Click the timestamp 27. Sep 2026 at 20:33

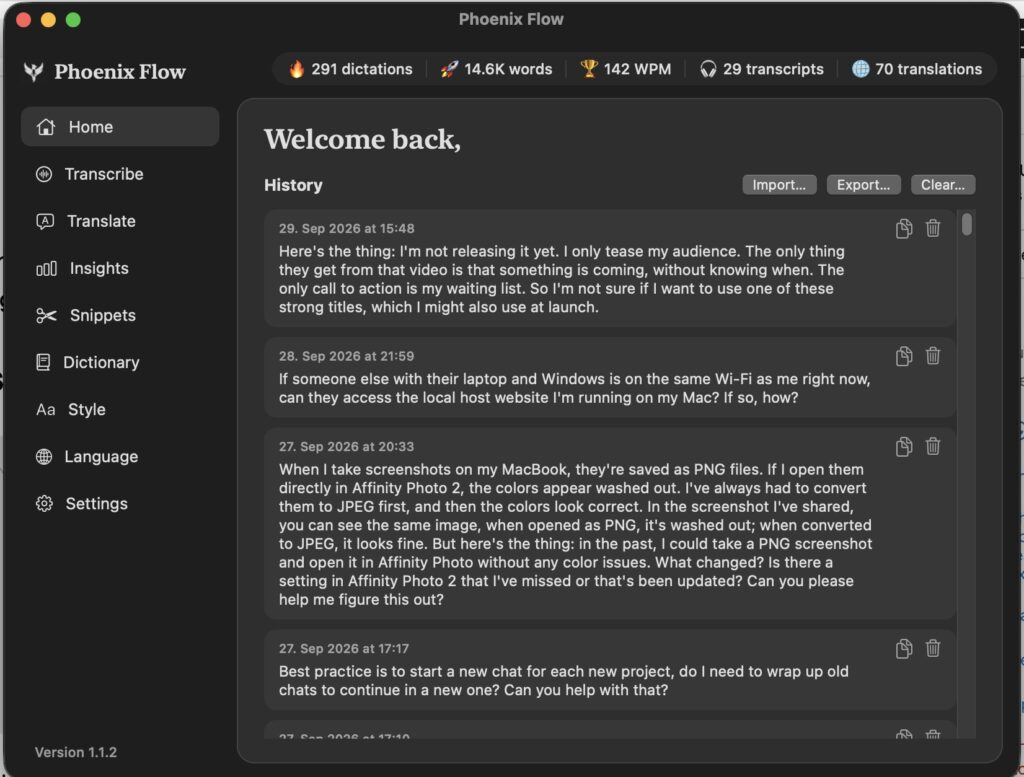[x=347, y=447]
